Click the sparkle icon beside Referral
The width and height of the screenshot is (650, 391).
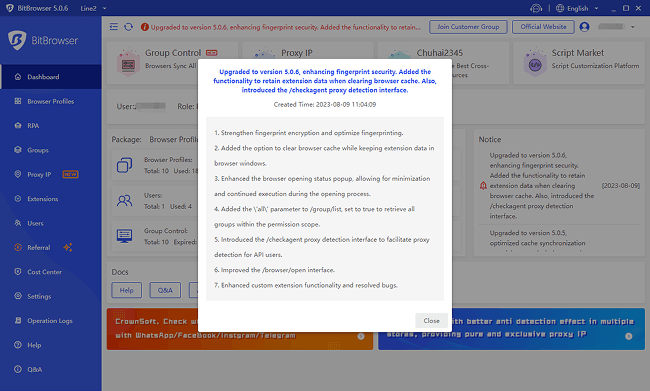click(68, 247)
